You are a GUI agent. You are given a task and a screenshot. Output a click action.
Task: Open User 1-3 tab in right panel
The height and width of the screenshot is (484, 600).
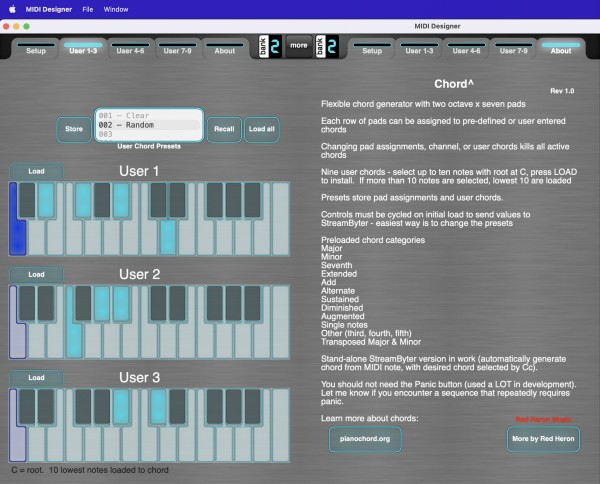[419, 49]
